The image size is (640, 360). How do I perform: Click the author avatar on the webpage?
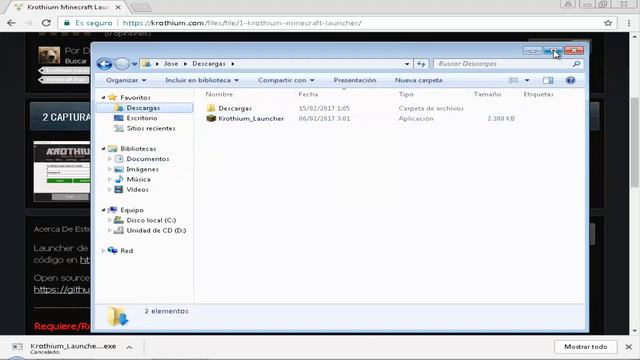pos(49,55)
